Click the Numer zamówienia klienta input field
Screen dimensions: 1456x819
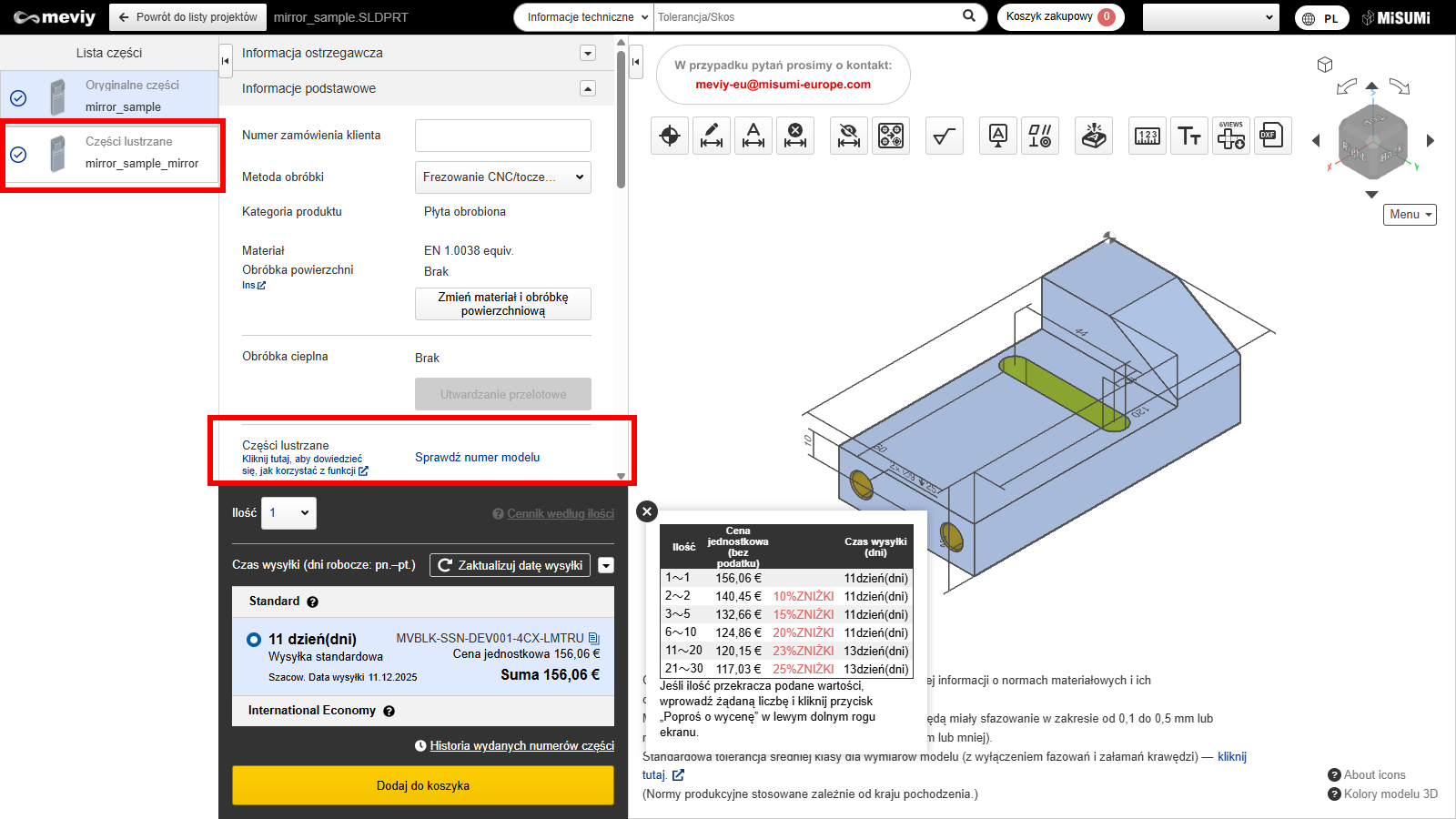(502, 136)
